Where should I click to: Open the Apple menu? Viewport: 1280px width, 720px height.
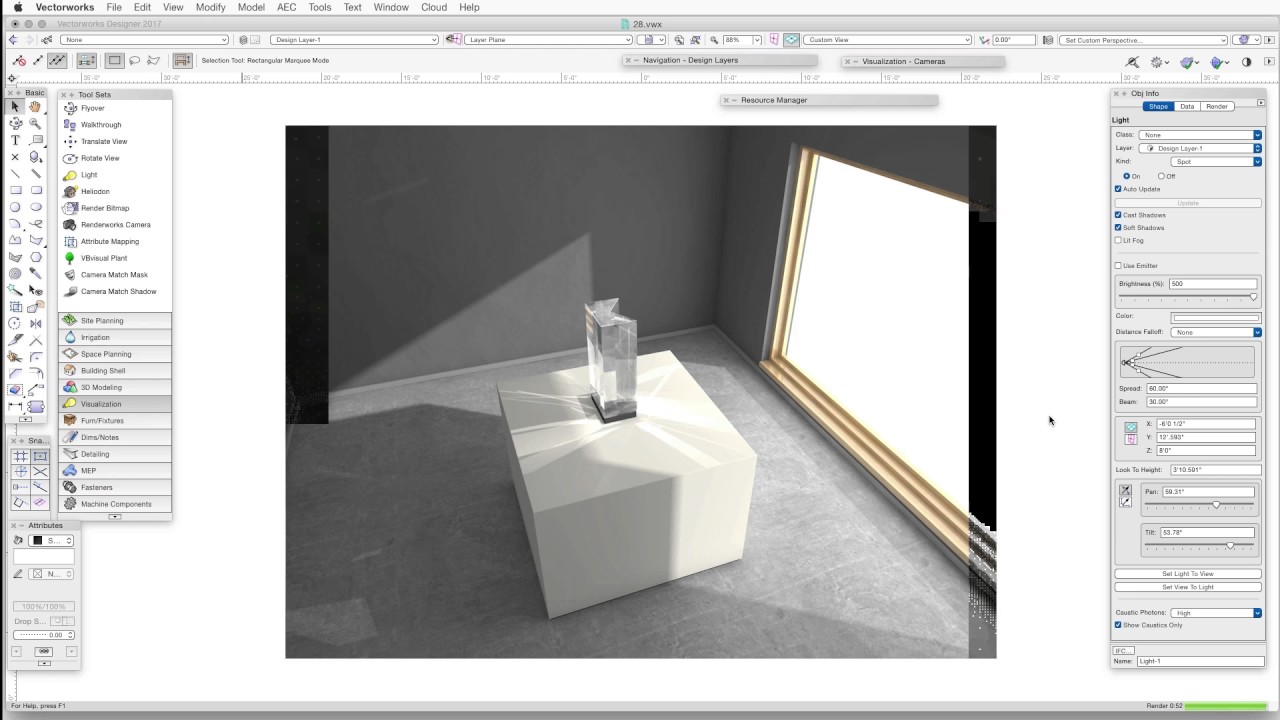17,7
